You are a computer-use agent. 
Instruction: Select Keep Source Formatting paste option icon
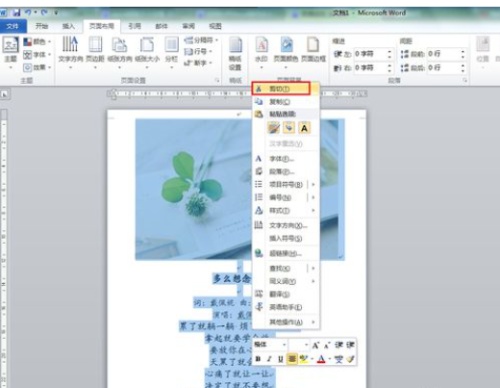(x=274, y=128)
